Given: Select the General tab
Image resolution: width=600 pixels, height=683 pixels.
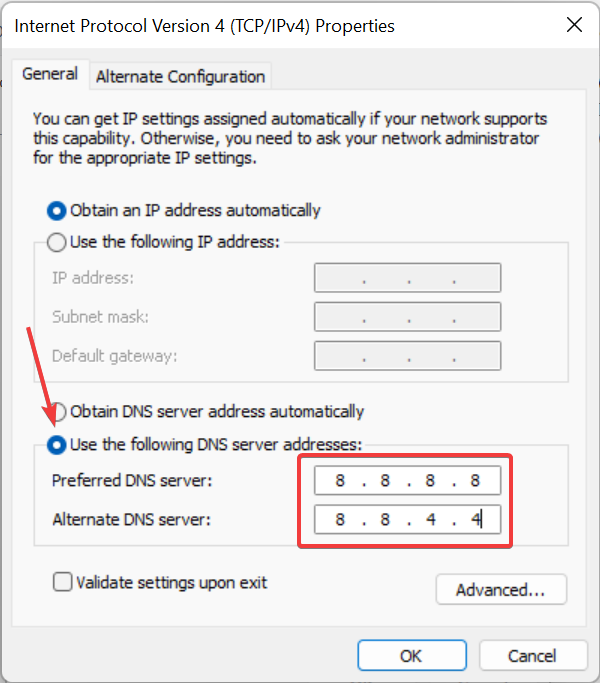Looking at the screenshot, I should point(50,74).
